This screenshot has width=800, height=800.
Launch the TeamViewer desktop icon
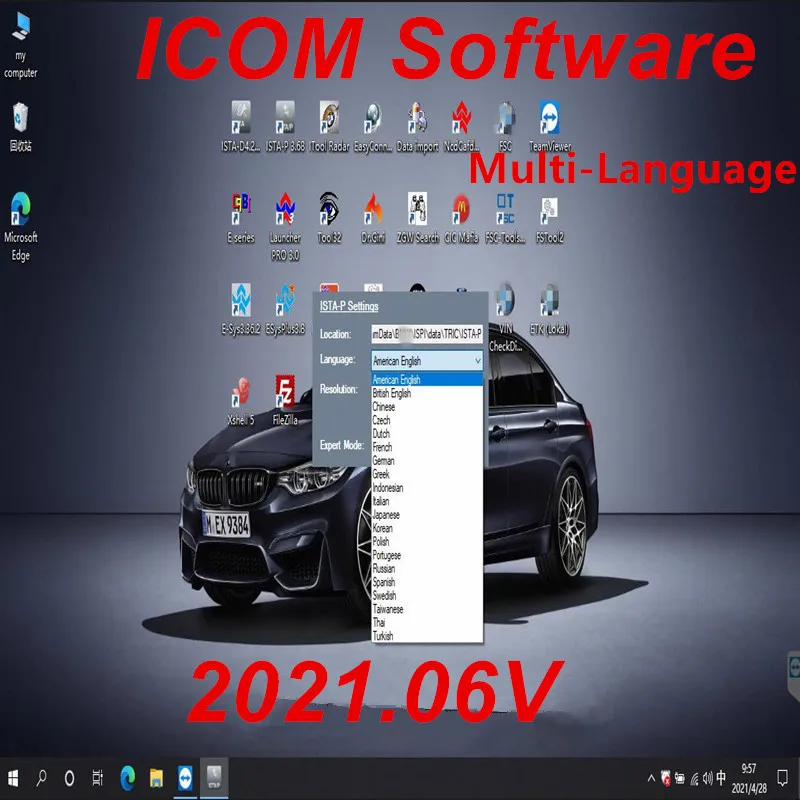click(549, 126)
